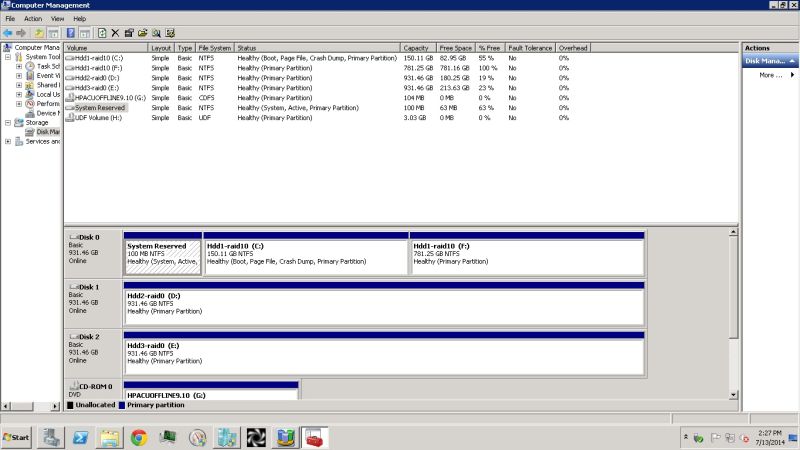The width and height of the screenshot is (800, 450).
Task: Expand the Event Viewer tree node
Action: click(x=19, y=76)
